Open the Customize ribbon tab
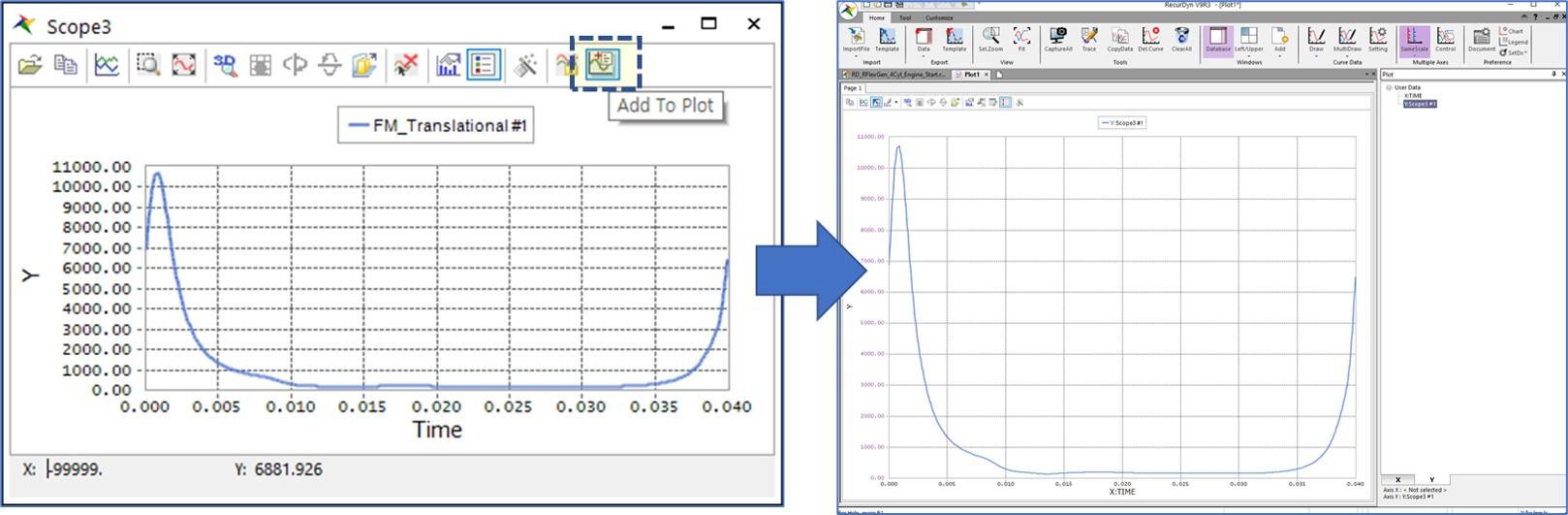Image resolution: width=1568 pixels, height=515 pixels. click(x=939, y=17)
